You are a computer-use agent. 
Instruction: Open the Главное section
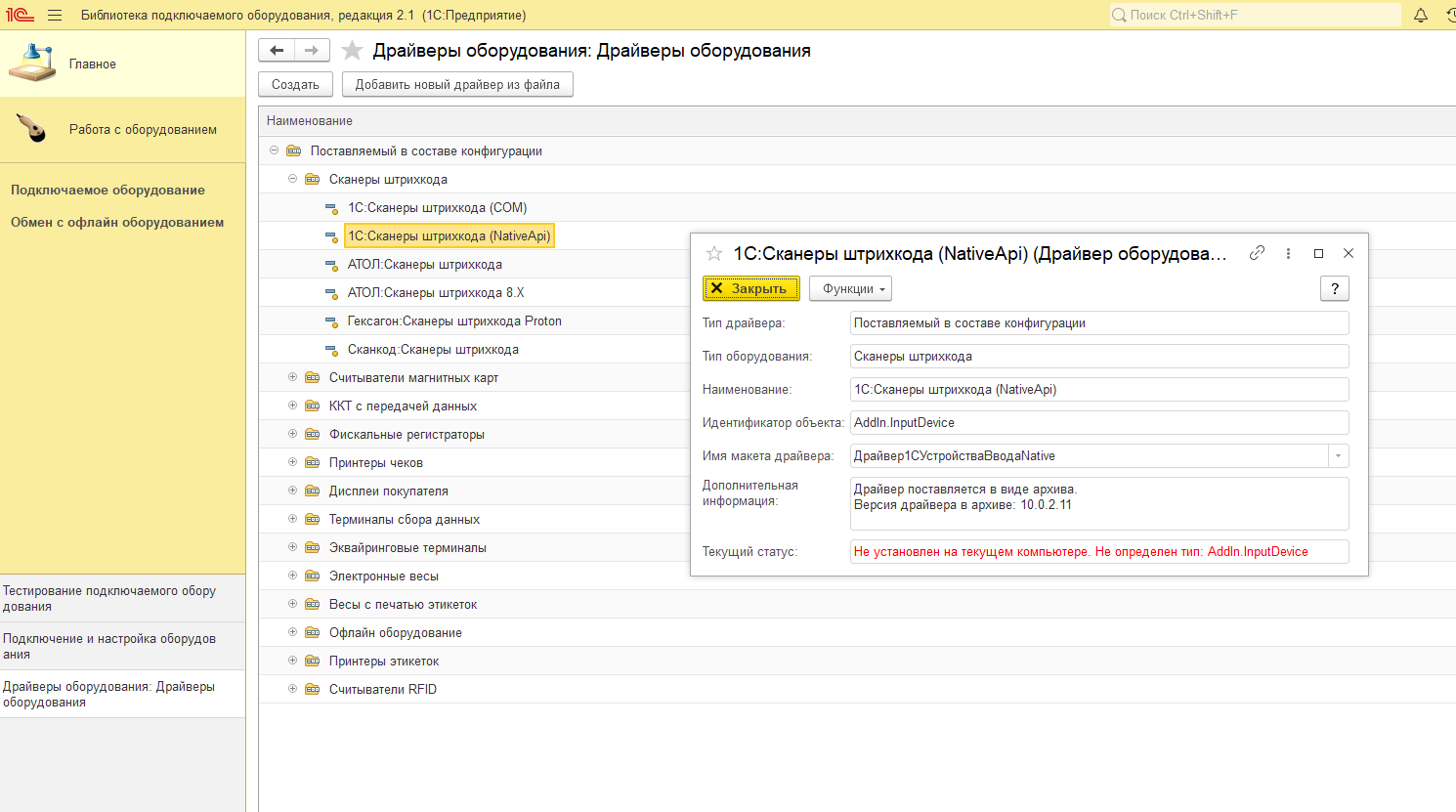pos(122,64)
